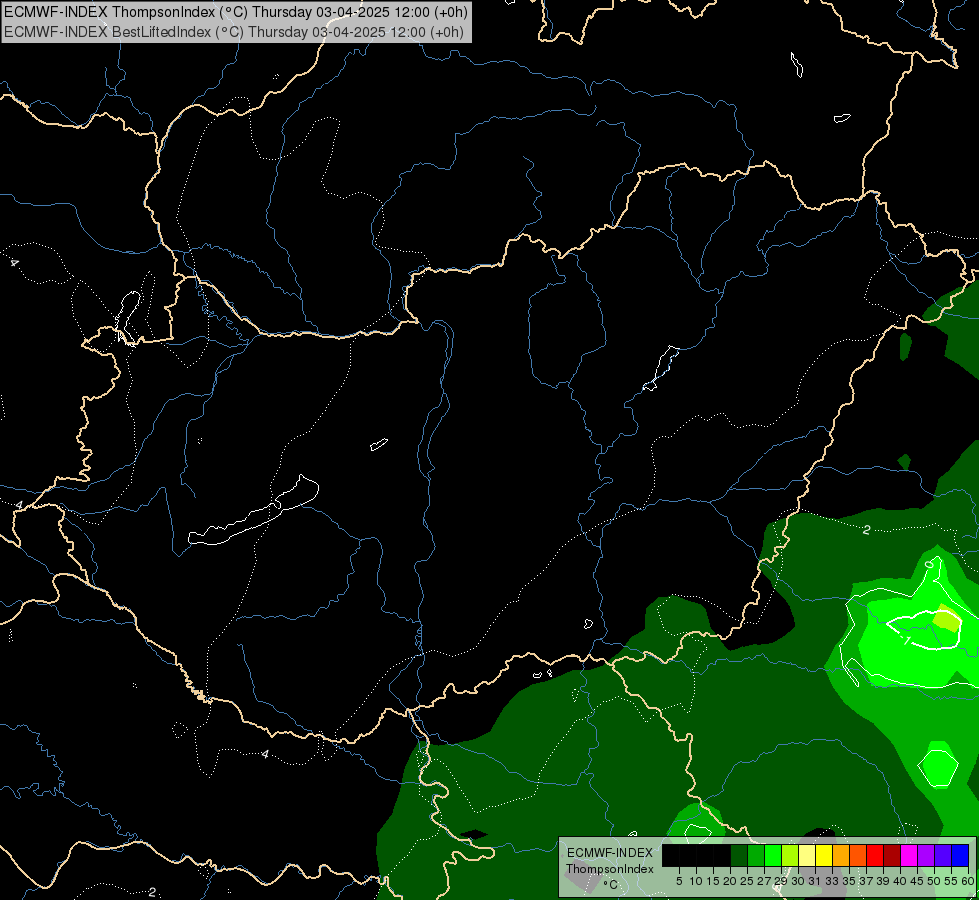Click legend tick label 30

point(798,881)
